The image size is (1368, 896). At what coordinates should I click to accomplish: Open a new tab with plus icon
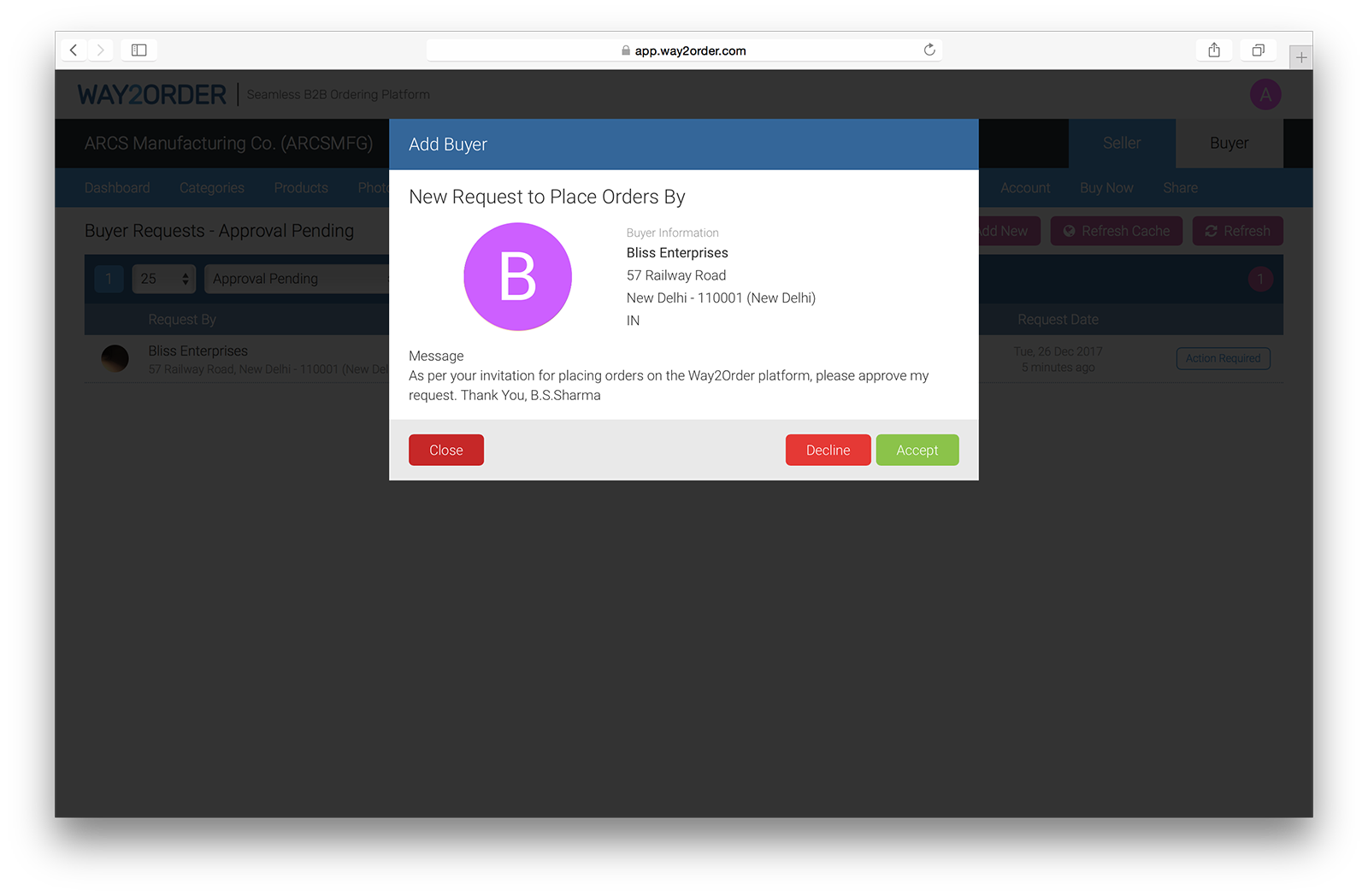1301,57
